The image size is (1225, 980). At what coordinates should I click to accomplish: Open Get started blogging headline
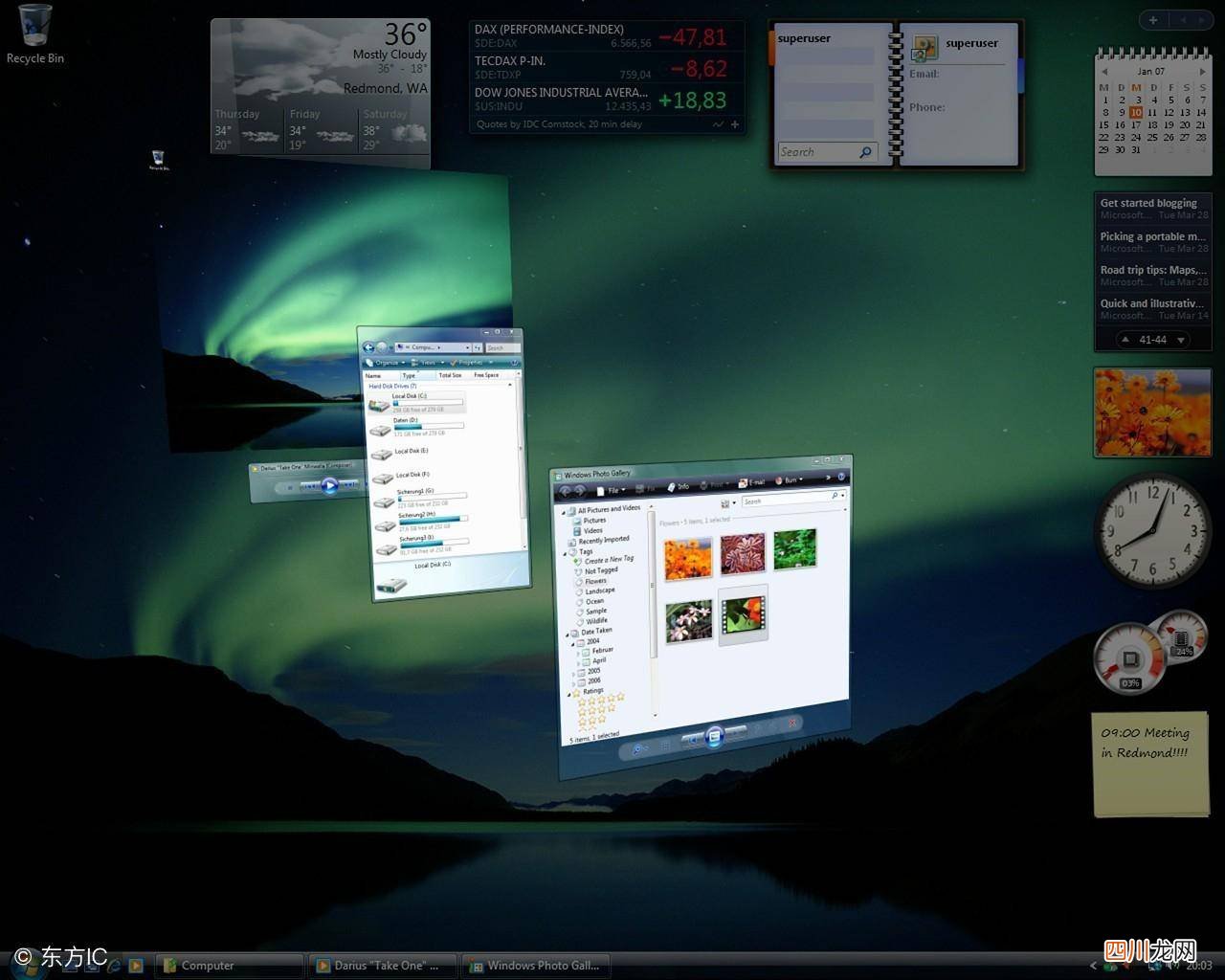(x=1148, y=203)
